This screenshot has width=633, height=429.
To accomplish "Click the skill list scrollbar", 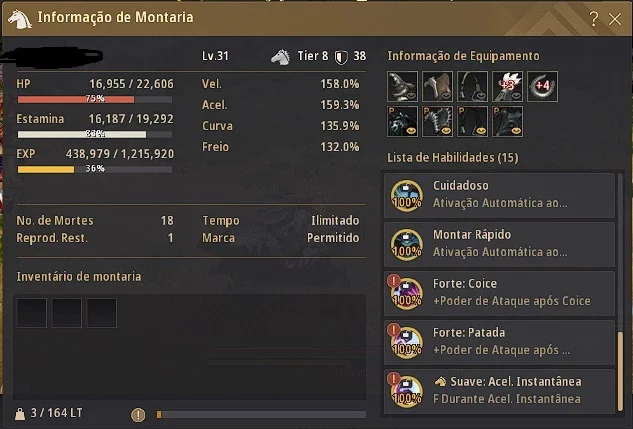I will (x=620, y=371).
